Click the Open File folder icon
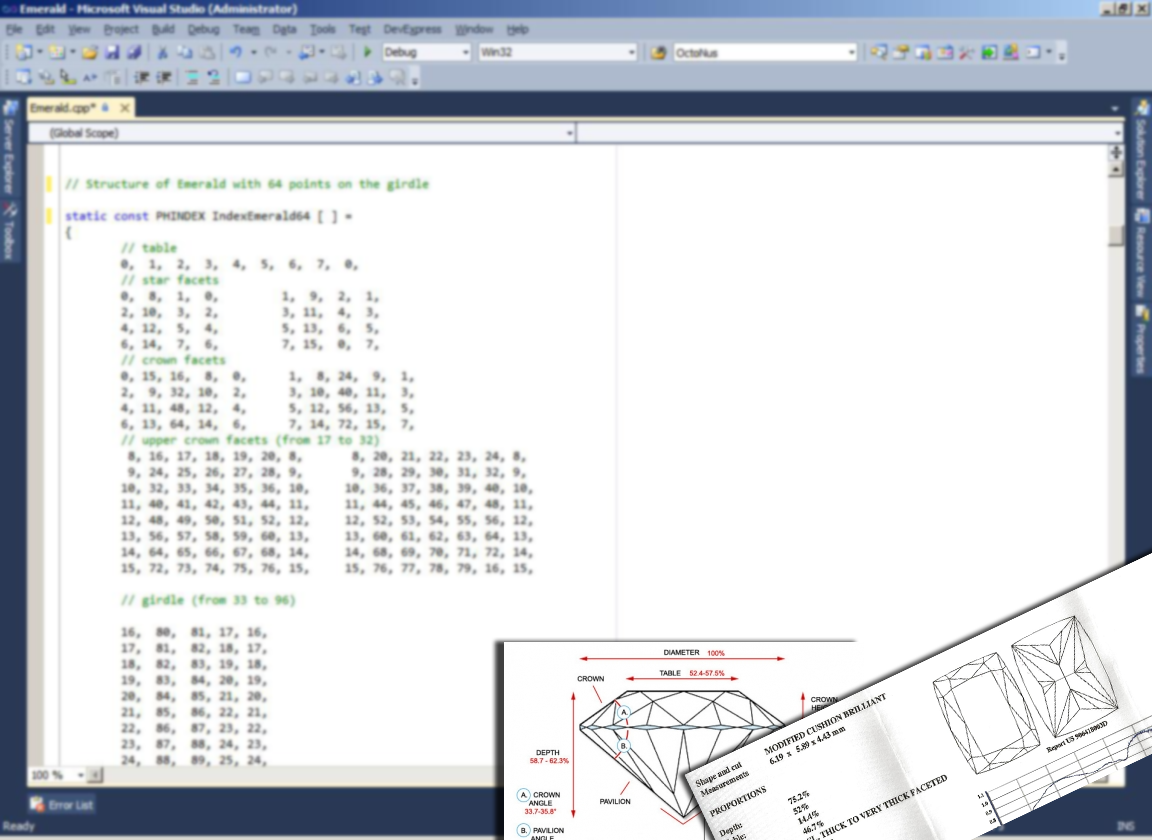 (x=90, y=52)
